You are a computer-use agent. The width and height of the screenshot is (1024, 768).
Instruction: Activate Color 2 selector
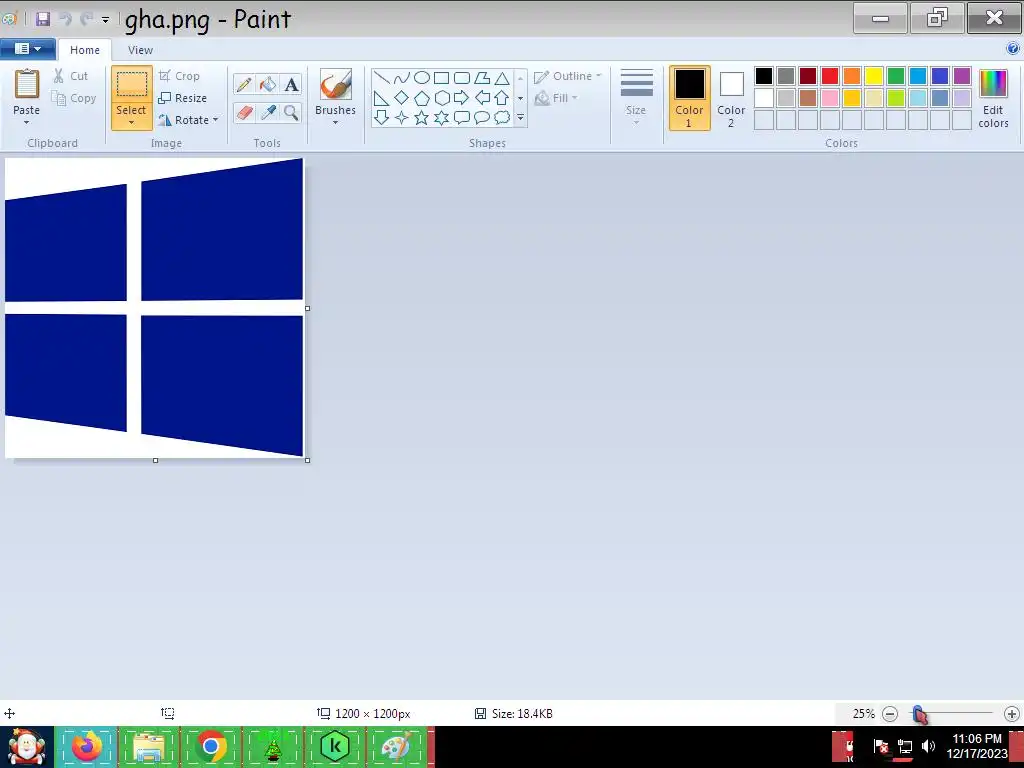(x=731, y=98)
